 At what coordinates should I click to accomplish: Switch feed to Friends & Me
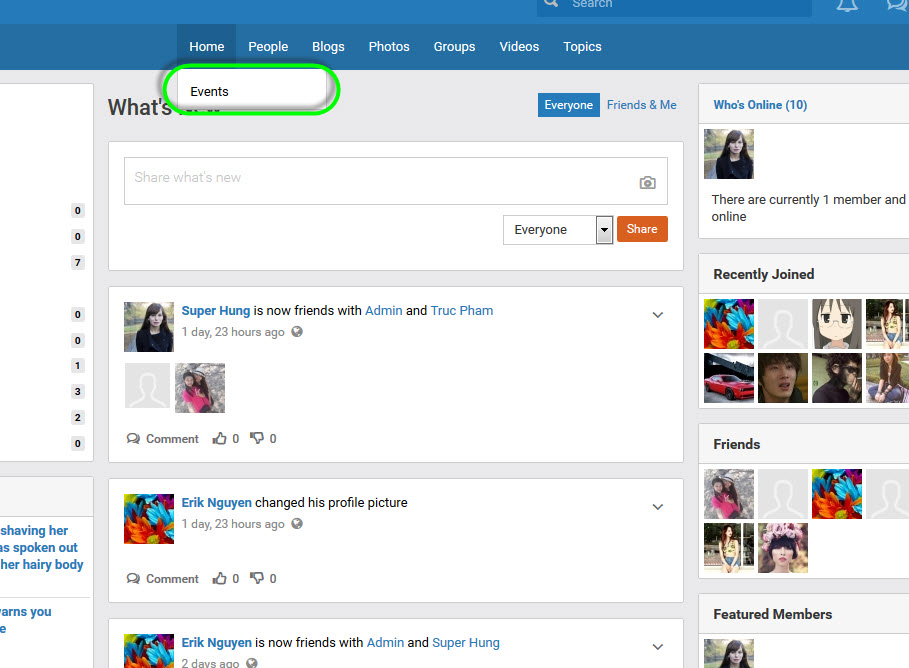click(641, 105)
